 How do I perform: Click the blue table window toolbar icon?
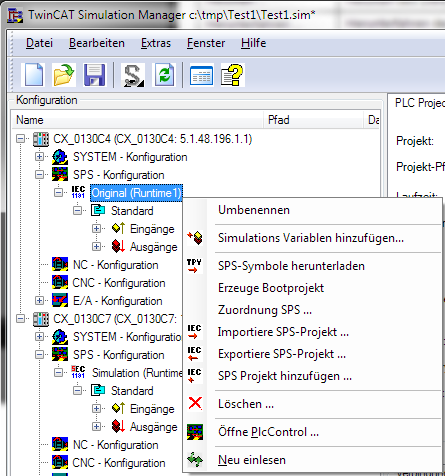(x=201, y=75)
